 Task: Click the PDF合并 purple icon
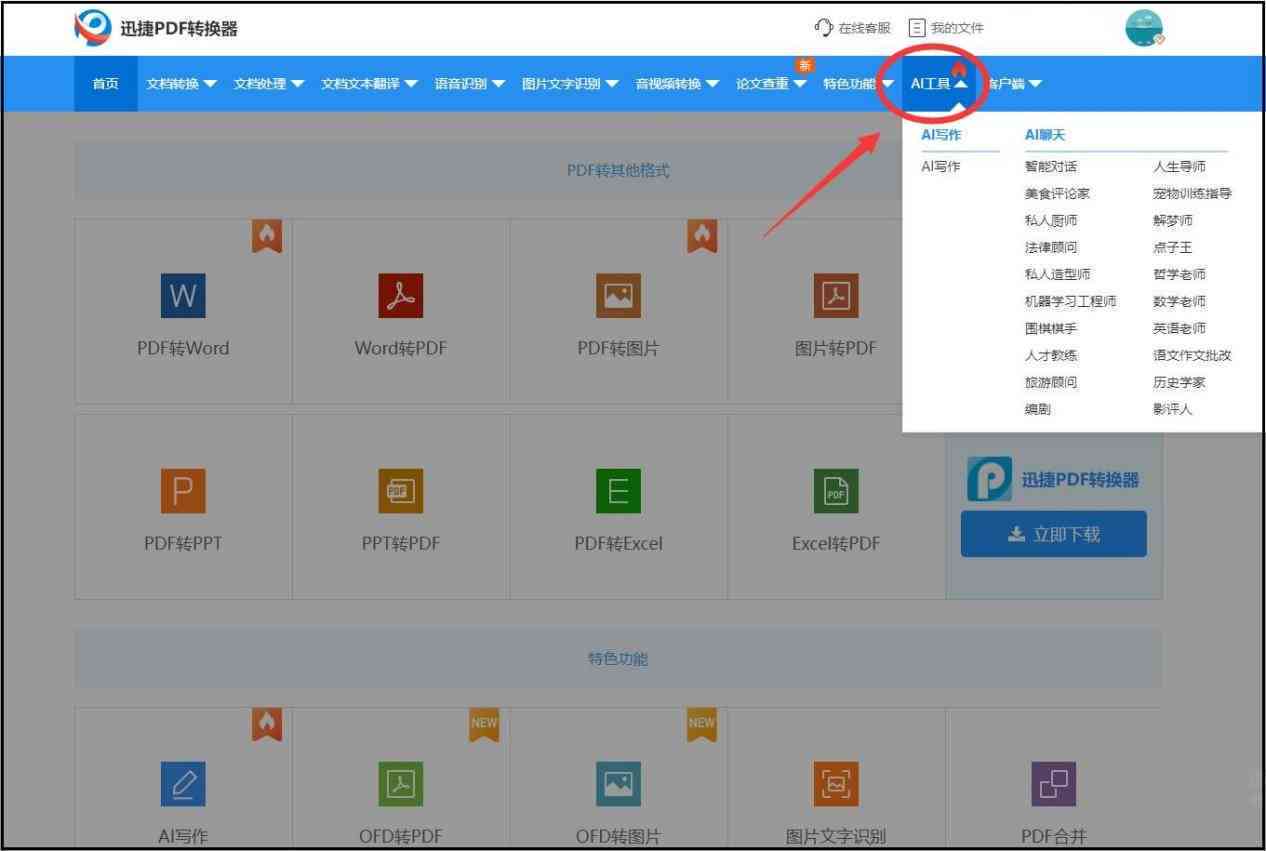click(x=1054, y=785)
